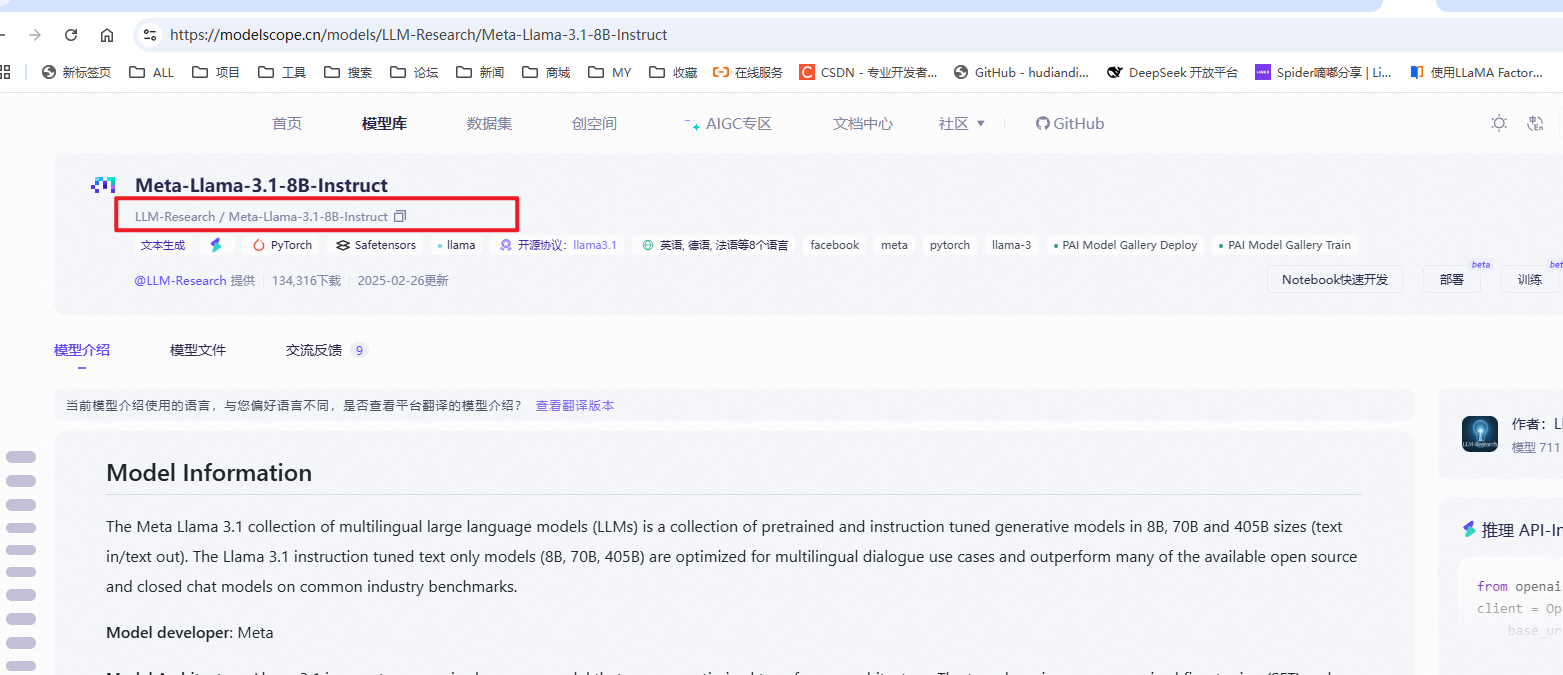Screen dimensions: 1563x675
Task: Click the ModelScope pixel logo beside model title
Action: pos(104,185)
